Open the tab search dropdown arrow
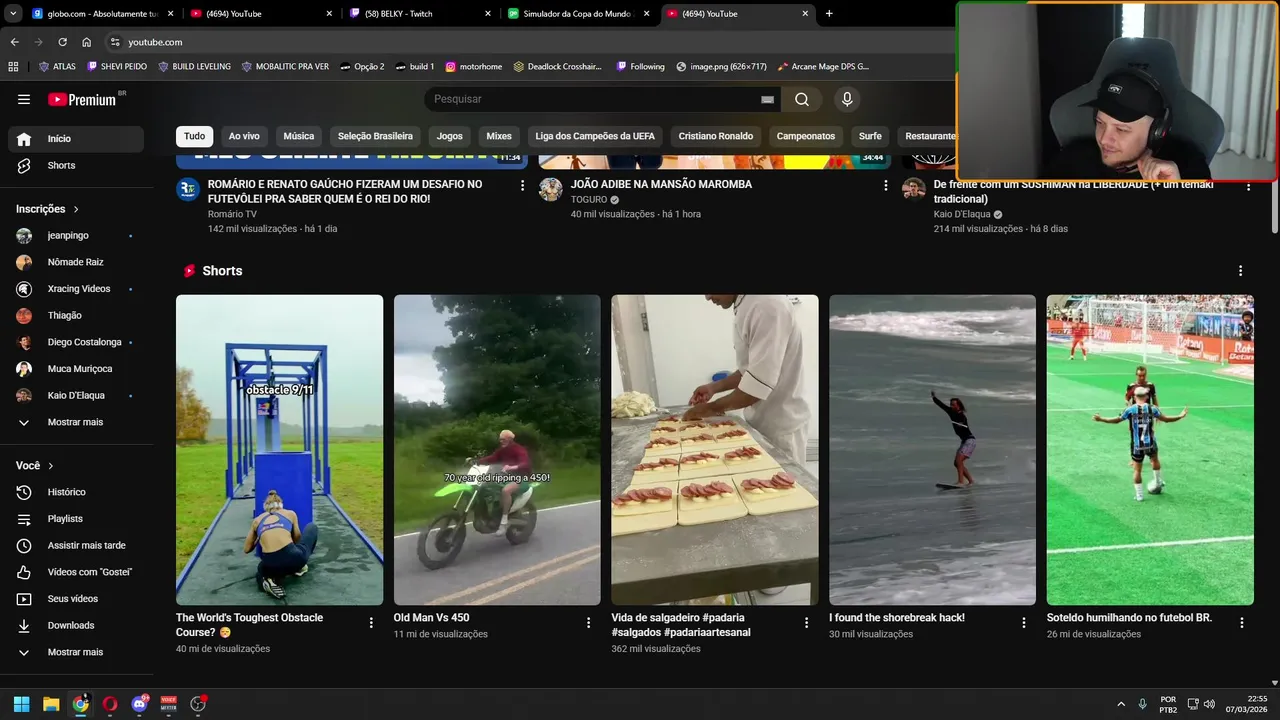Viewport: 1280px width, 720px height. pyautogui.click(x=12, y=14)
